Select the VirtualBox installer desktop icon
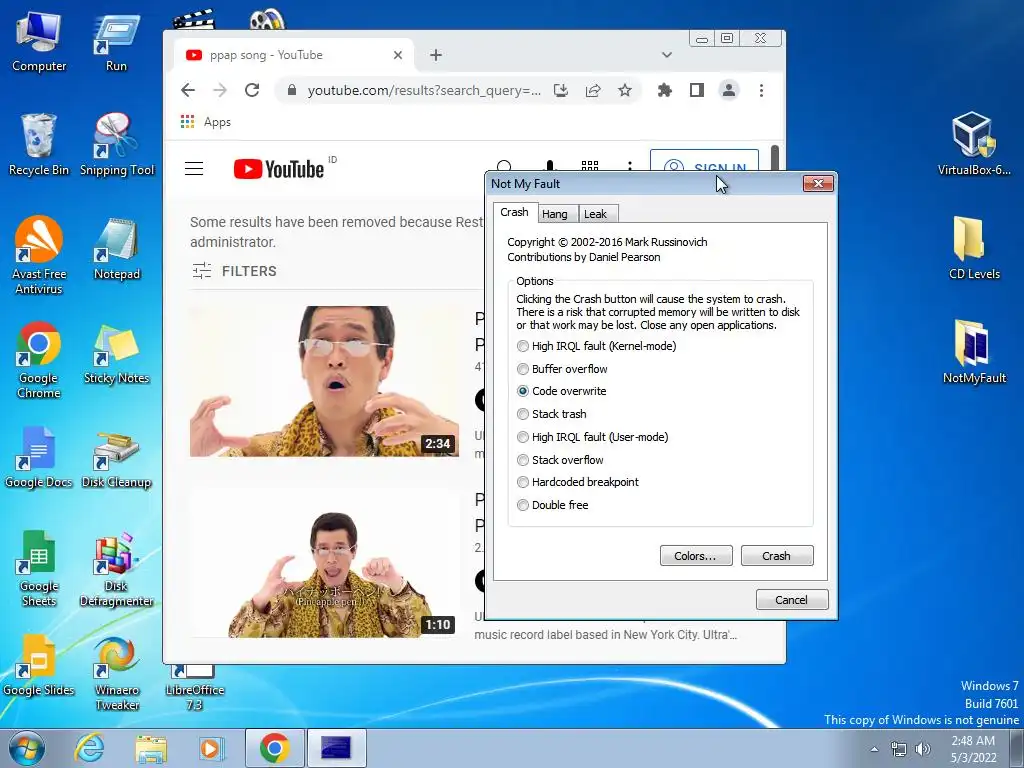The width and height of the screenshot is (1024, 768). pos(974,144)
